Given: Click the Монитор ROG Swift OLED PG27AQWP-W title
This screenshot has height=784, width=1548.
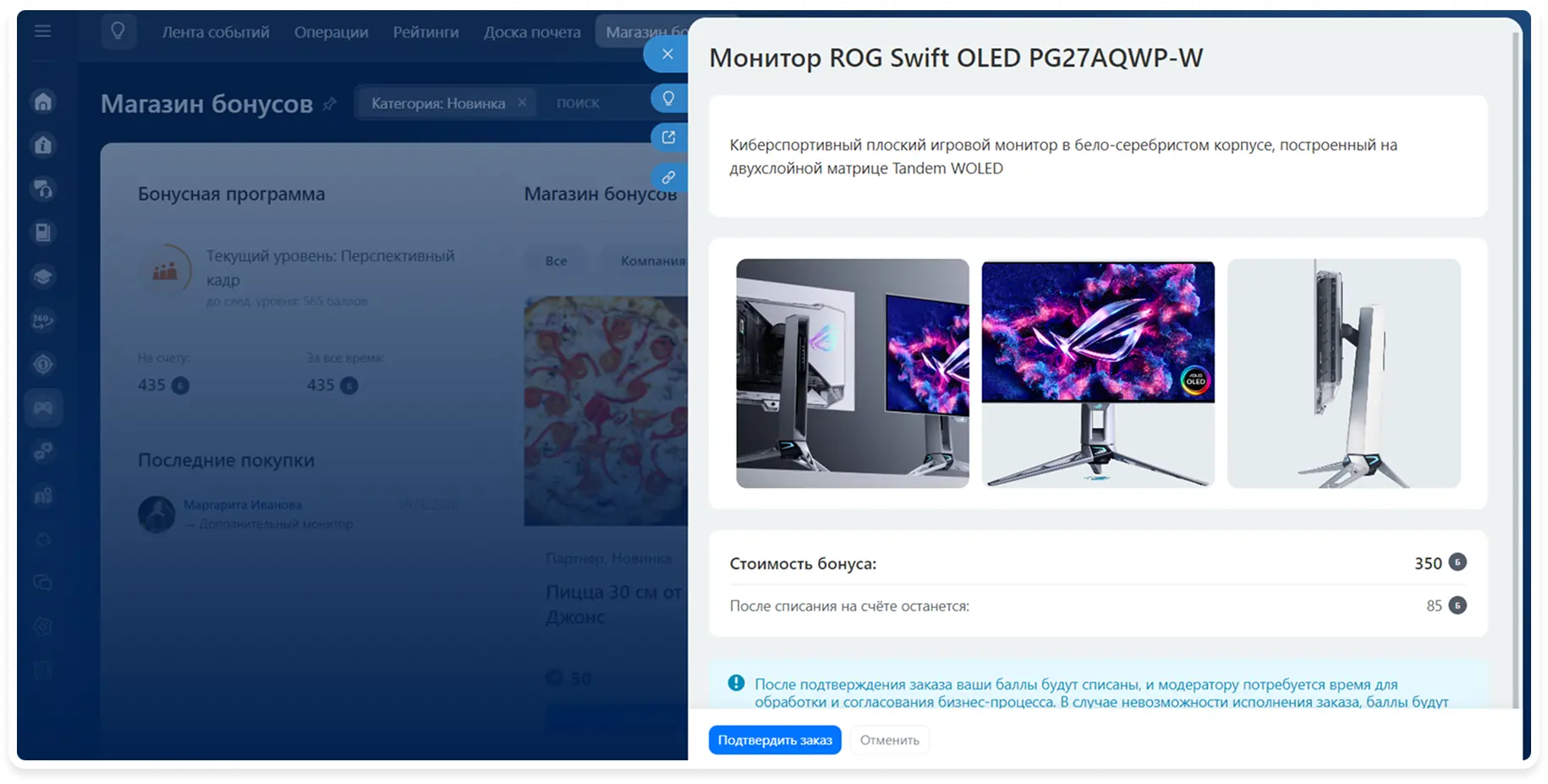Looking at the screenshot, I should [956, 58].
